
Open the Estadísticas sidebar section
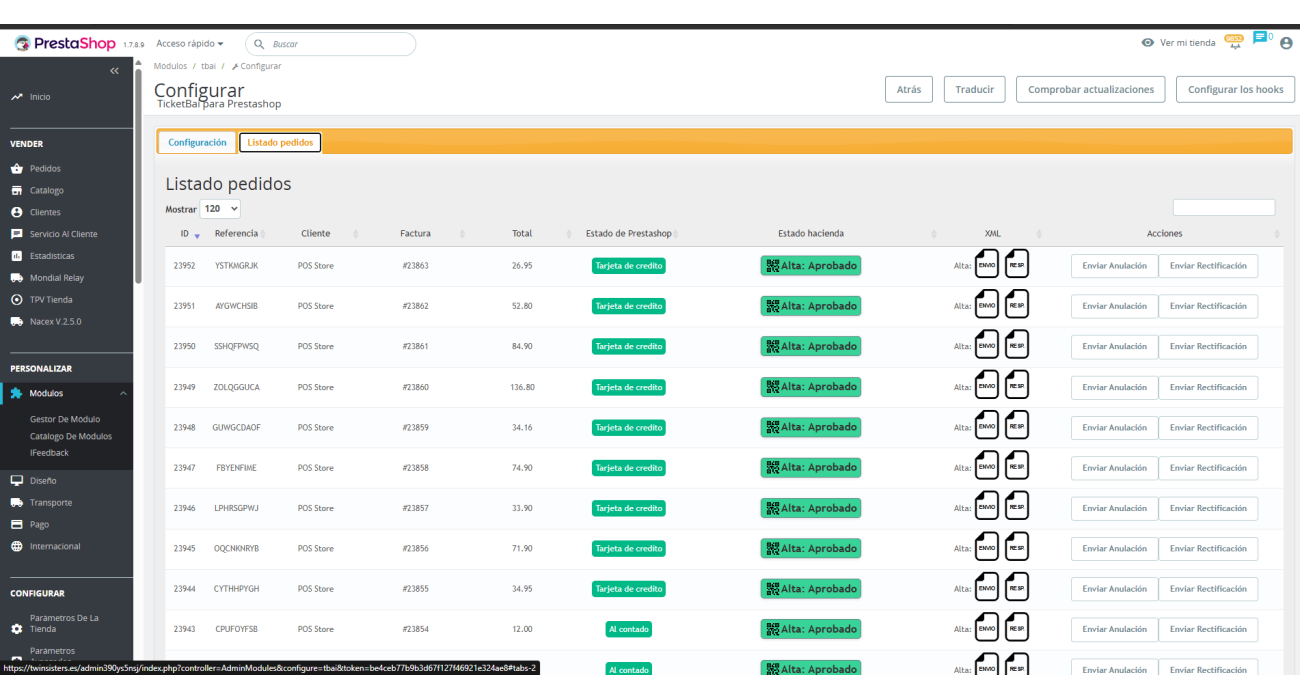click(x=52, y=256)
